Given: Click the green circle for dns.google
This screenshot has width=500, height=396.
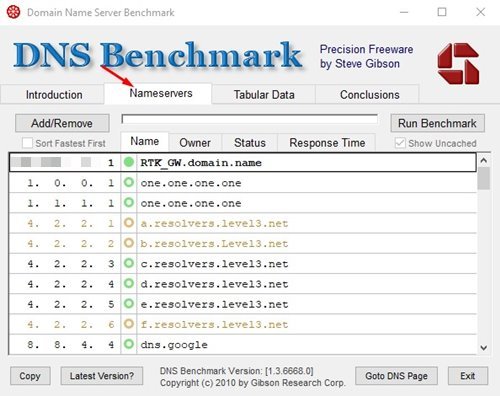Looking at the screenshot, I should point(129,344).
